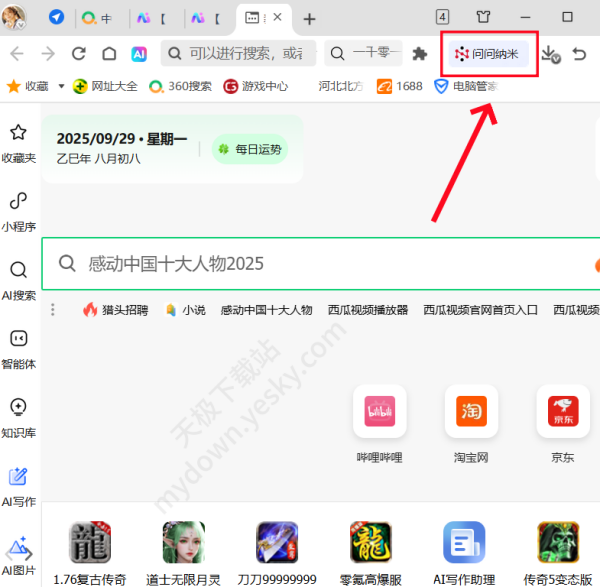
Task: Focus the main page search box
Action: [320, 263]
